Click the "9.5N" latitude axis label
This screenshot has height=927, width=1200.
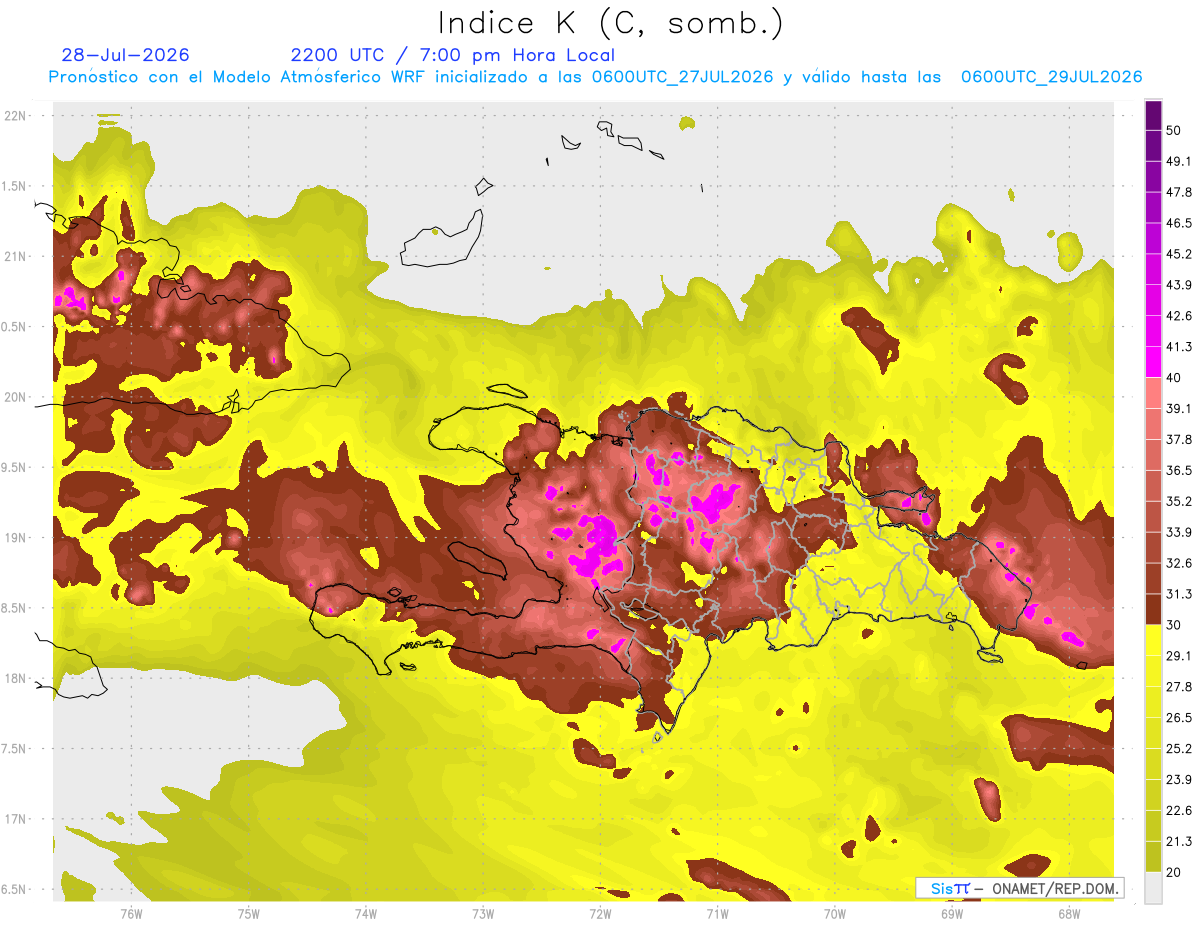coord(14,468)
